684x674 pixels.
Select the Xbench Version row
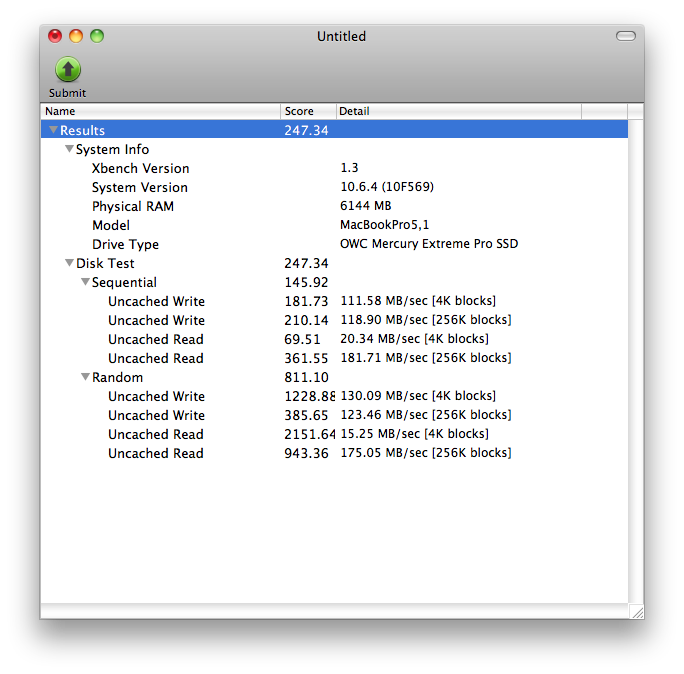334,168
